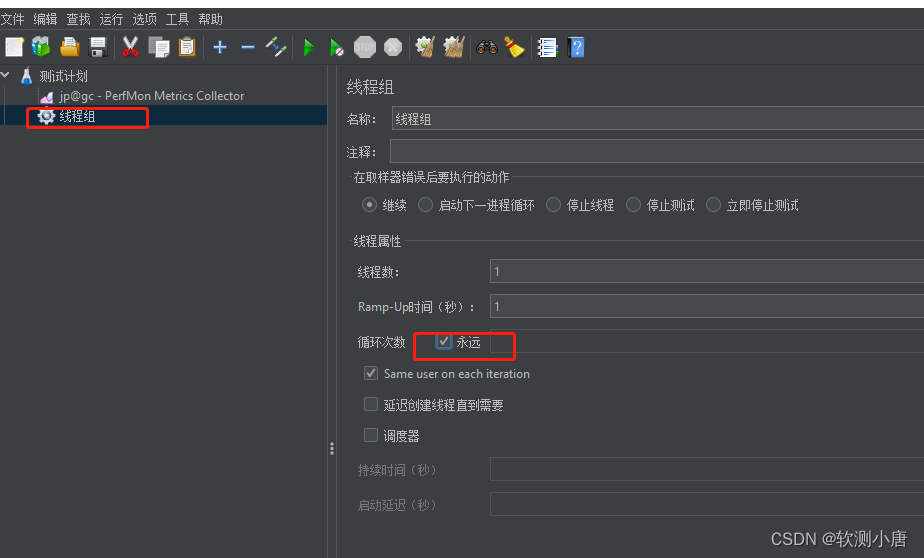Click the gray Stop icon
This screenshot has width=924, height=558.
point(365,47)
